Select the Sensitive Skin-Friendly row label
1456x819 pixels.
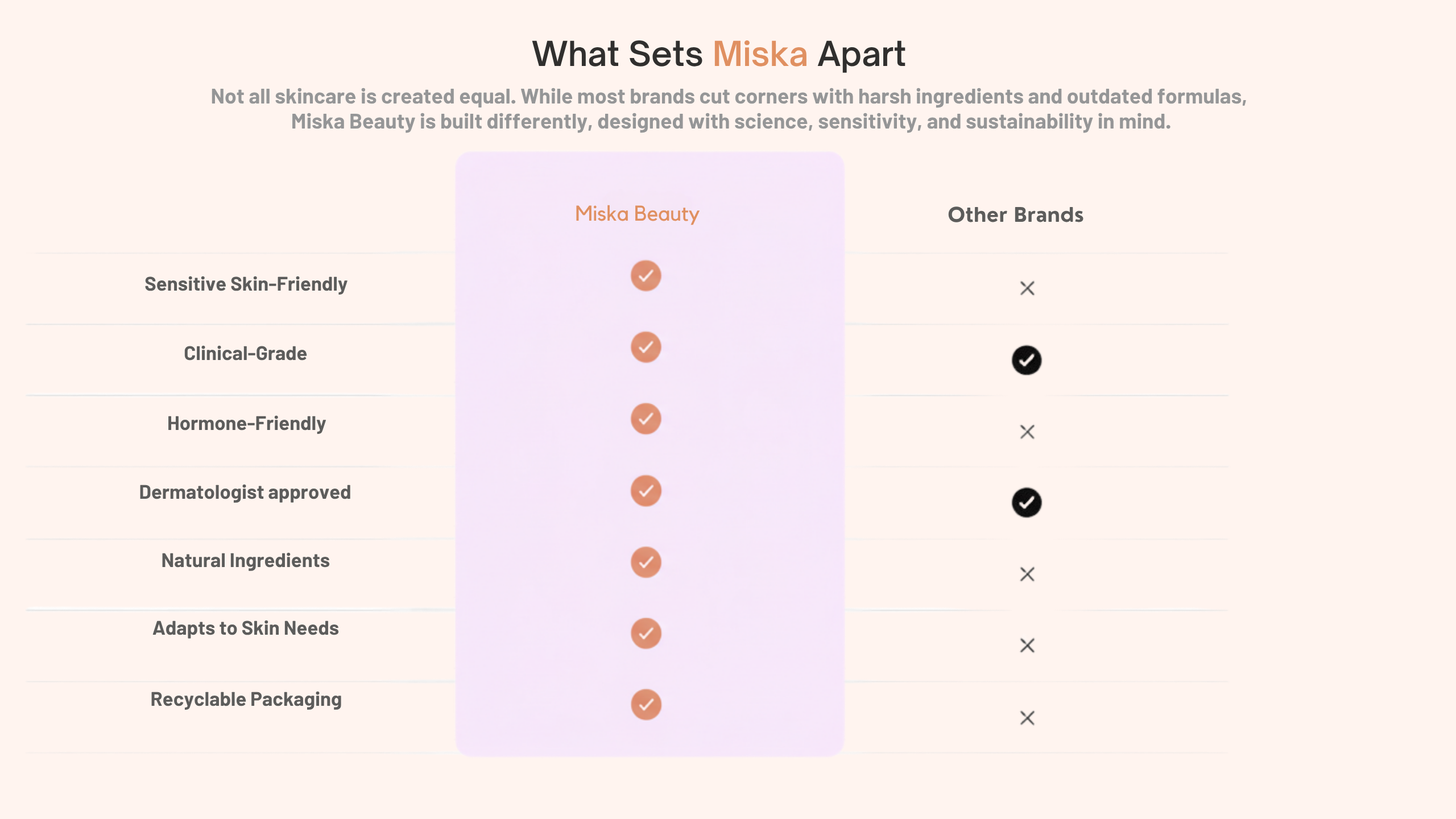pos(246,284)
